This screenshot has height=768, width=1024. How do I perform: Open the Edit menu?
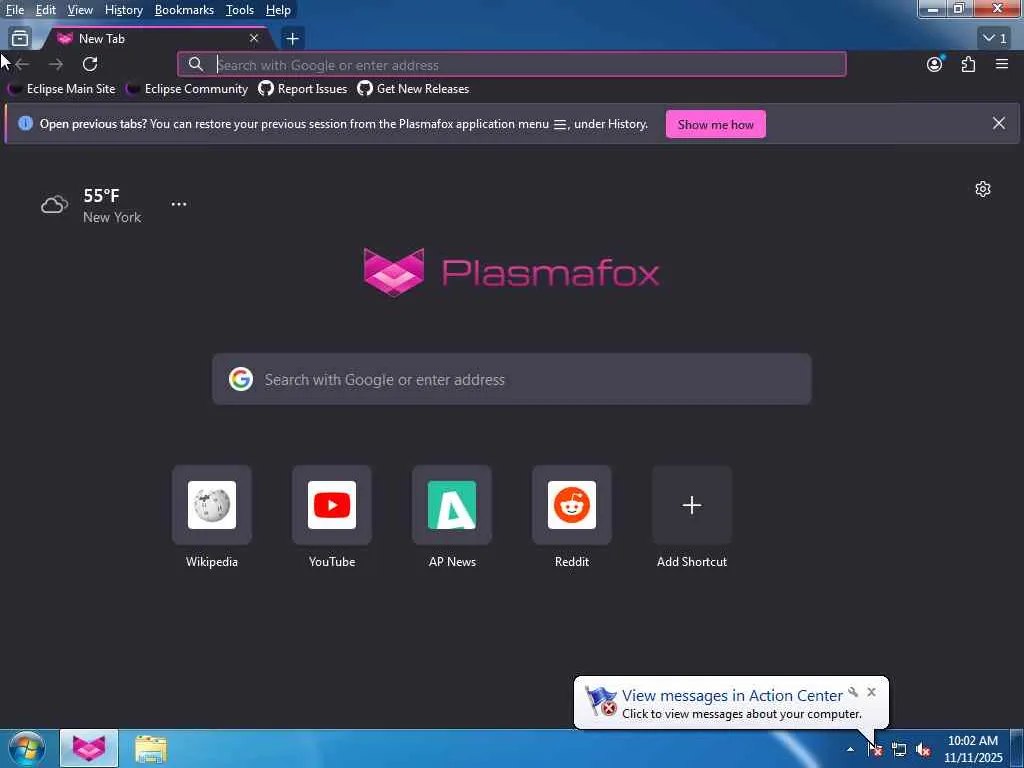46,10
